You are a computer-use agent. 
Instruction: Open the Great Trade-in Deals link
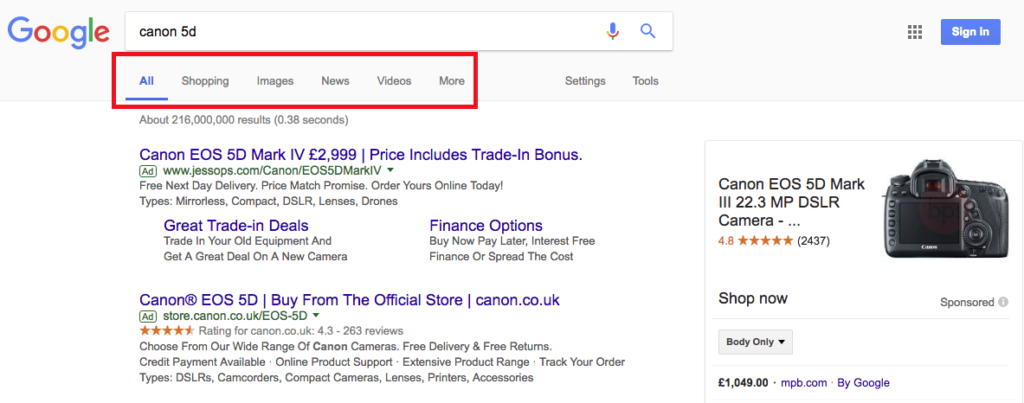point(236,226)
